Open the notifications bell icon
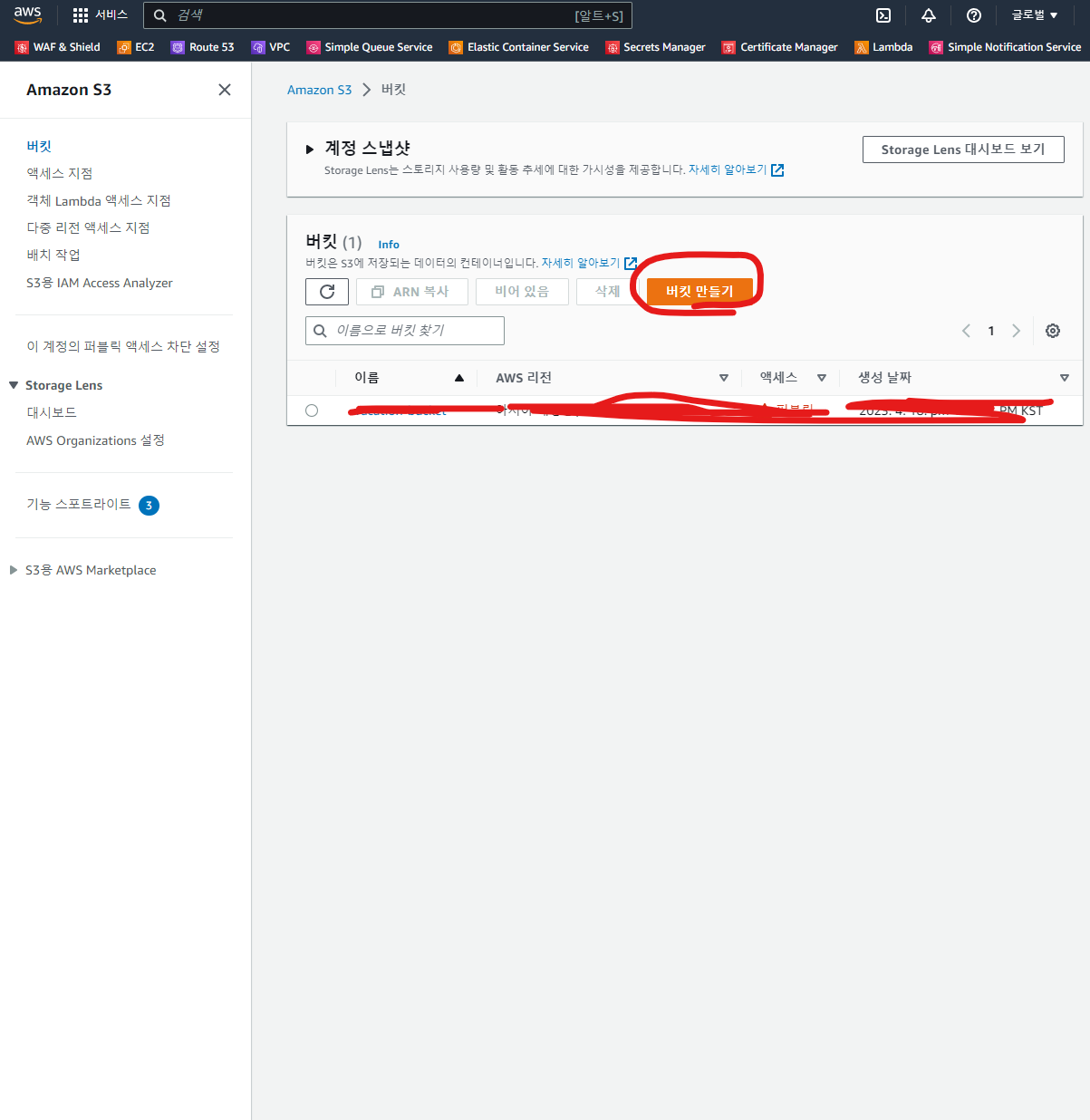 (x=929, y=15)
